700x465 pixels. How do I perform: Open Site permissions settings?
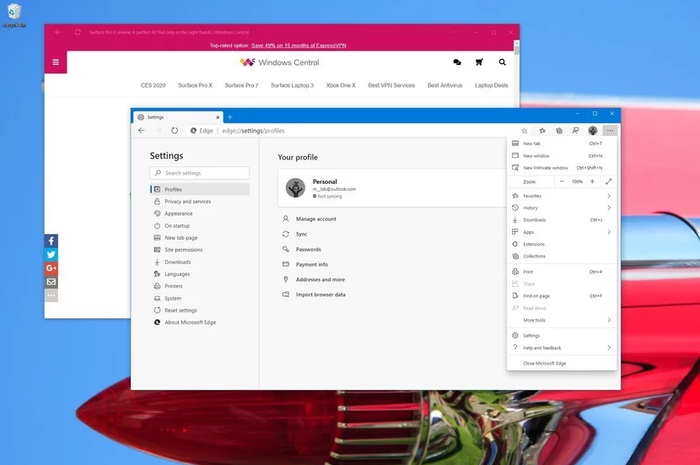point(200,250)
